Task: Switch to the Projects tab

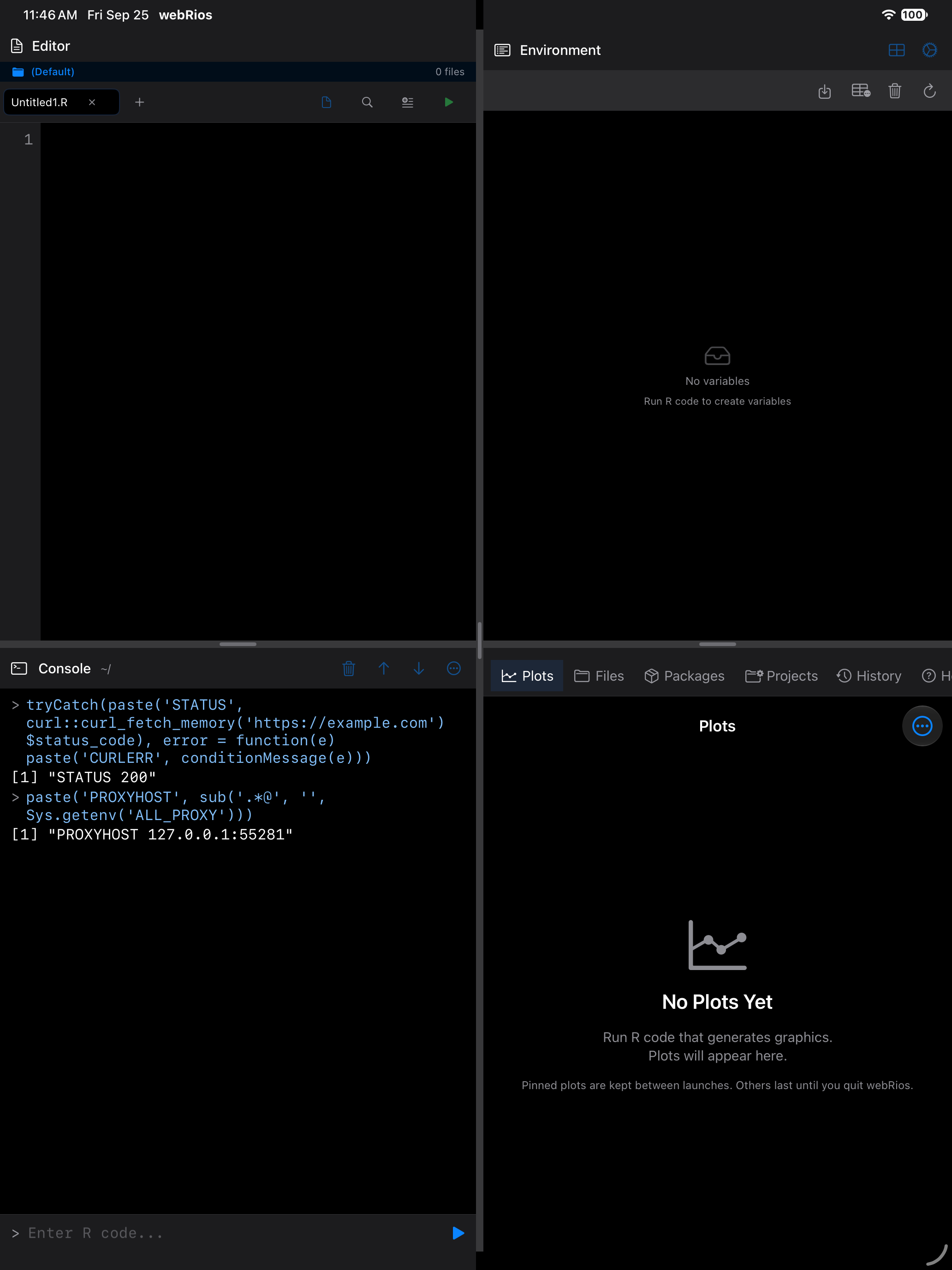Action: tap(781, 676)
